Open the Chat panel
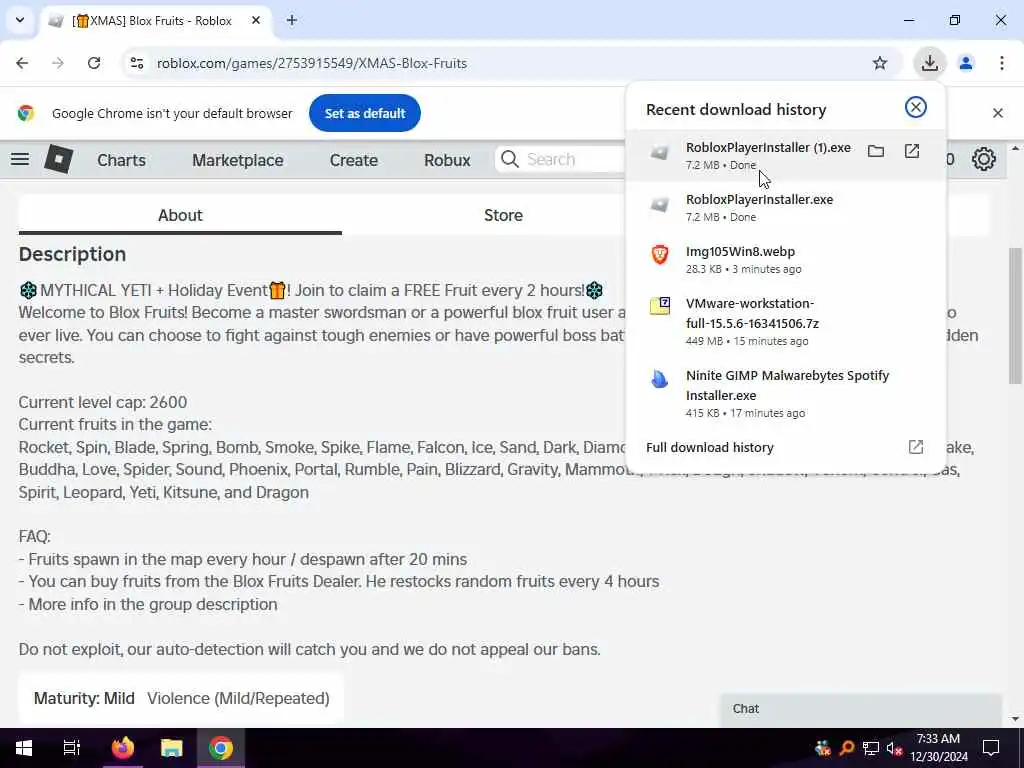 [861, 709]
